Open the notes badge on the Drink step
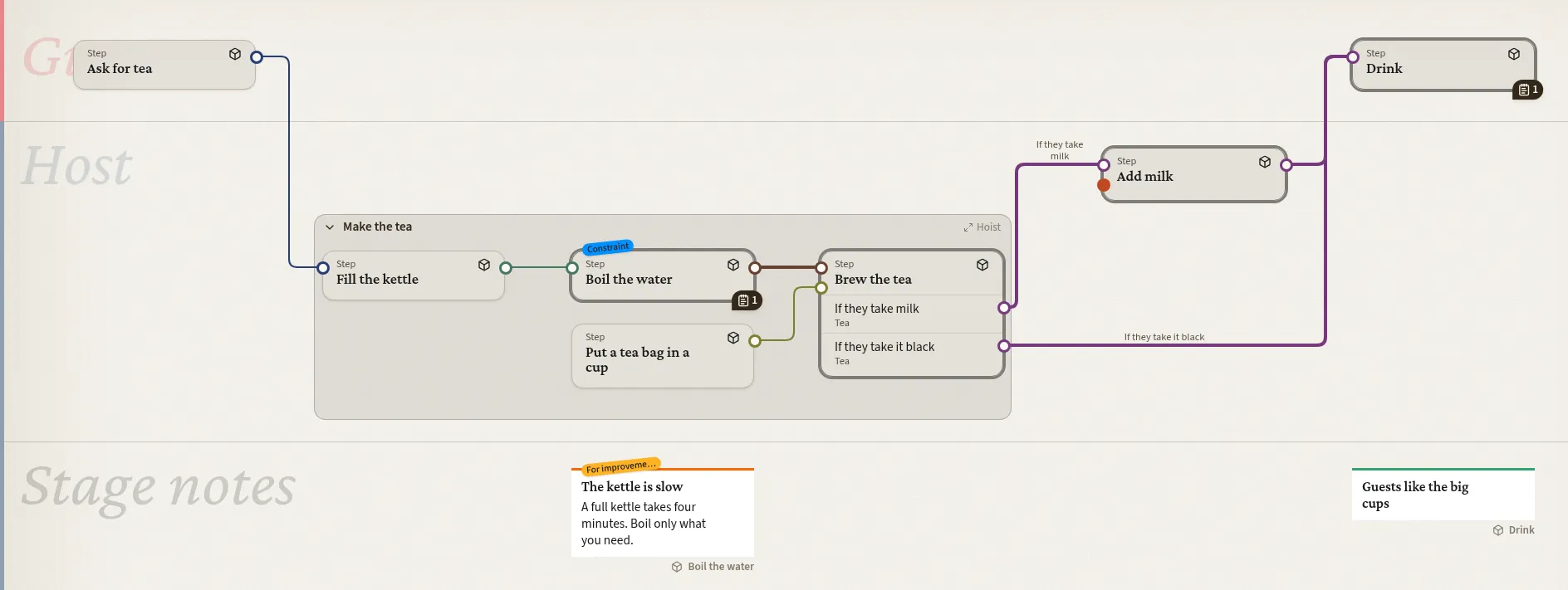 1528,90
